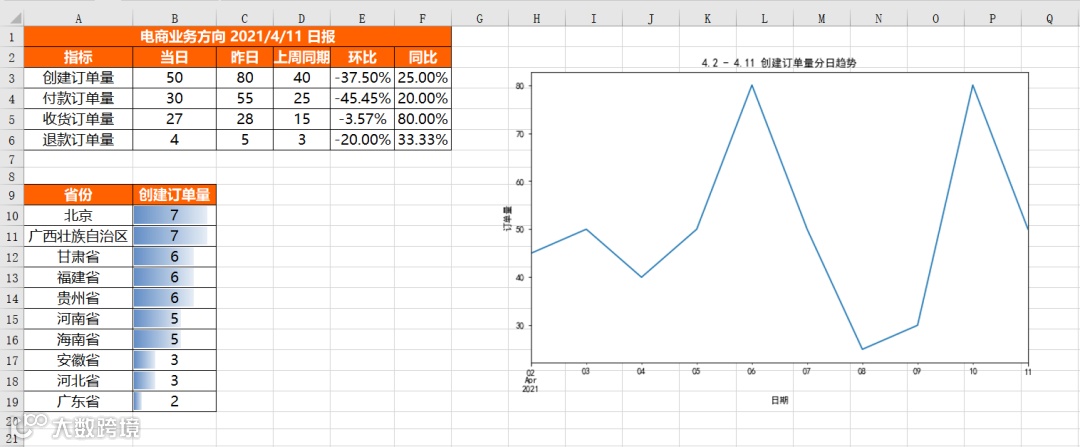Click the data bar cell for 广东省
1080x447 pixels.
175,401
